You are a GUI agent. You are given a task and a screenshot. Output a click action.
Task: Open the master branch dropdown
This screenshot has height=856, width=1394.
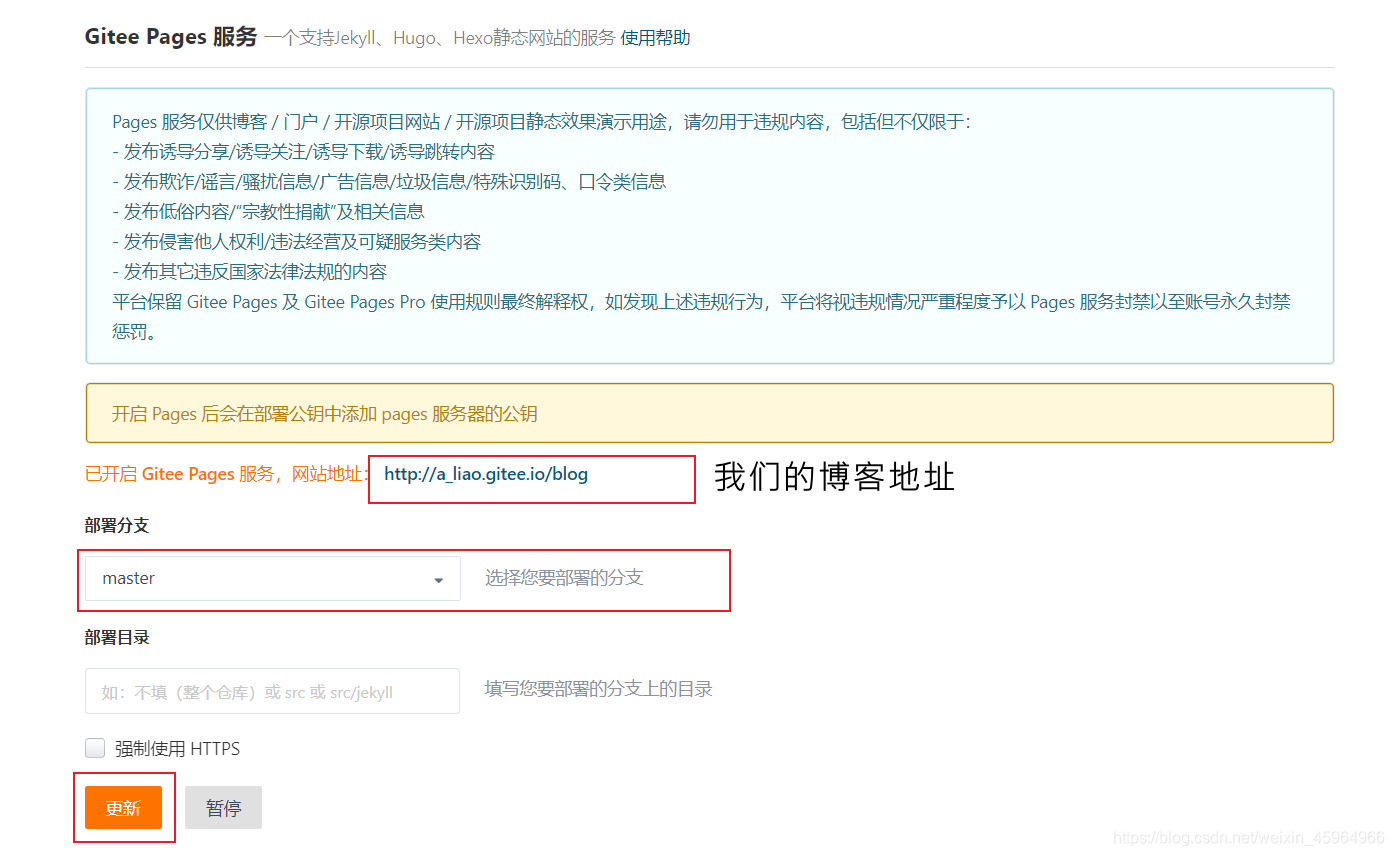coord(273,579)
